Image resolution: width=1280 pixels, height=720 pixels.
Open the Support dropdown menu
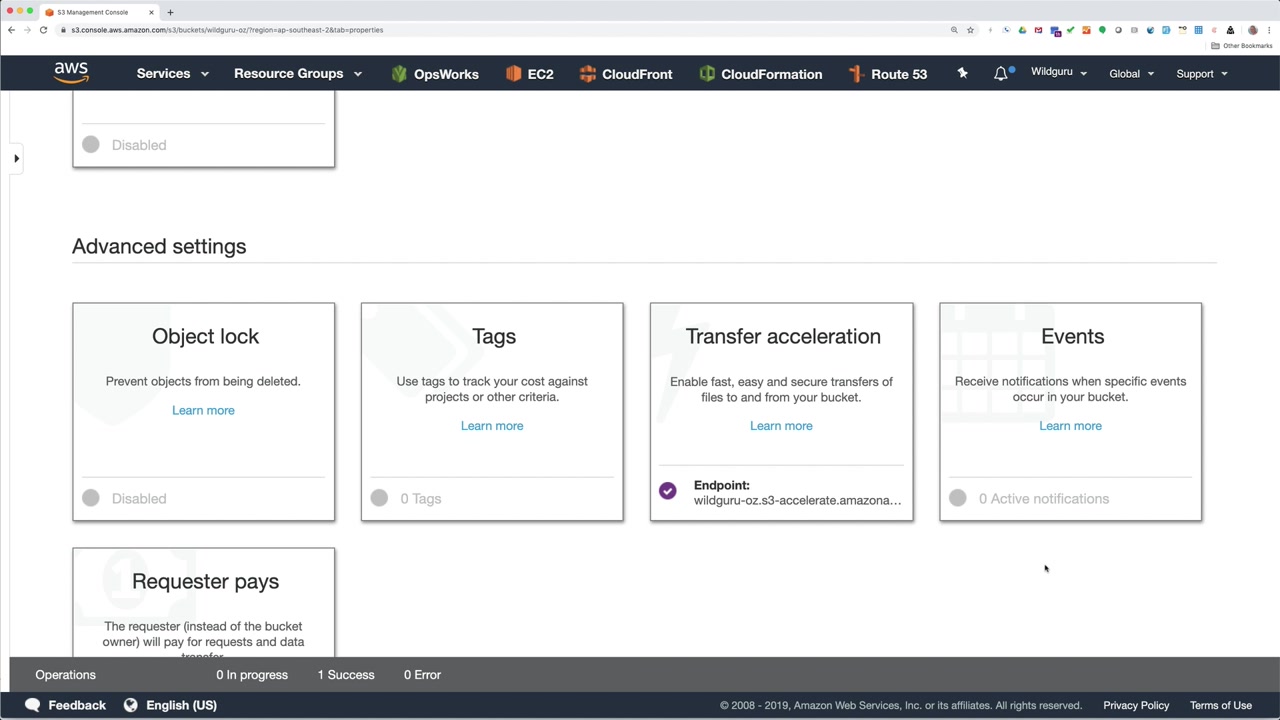click(x=1202, y=73)
